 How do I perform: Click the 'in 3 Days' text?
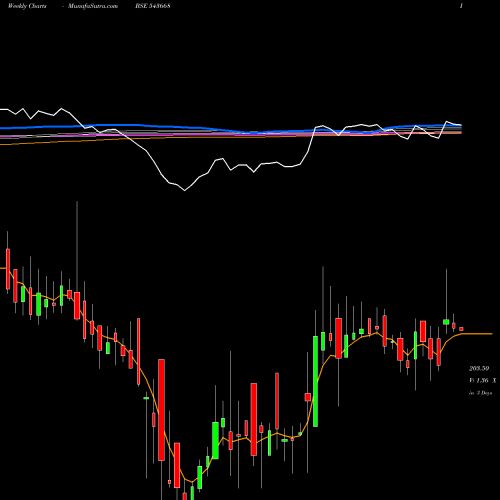480,393
